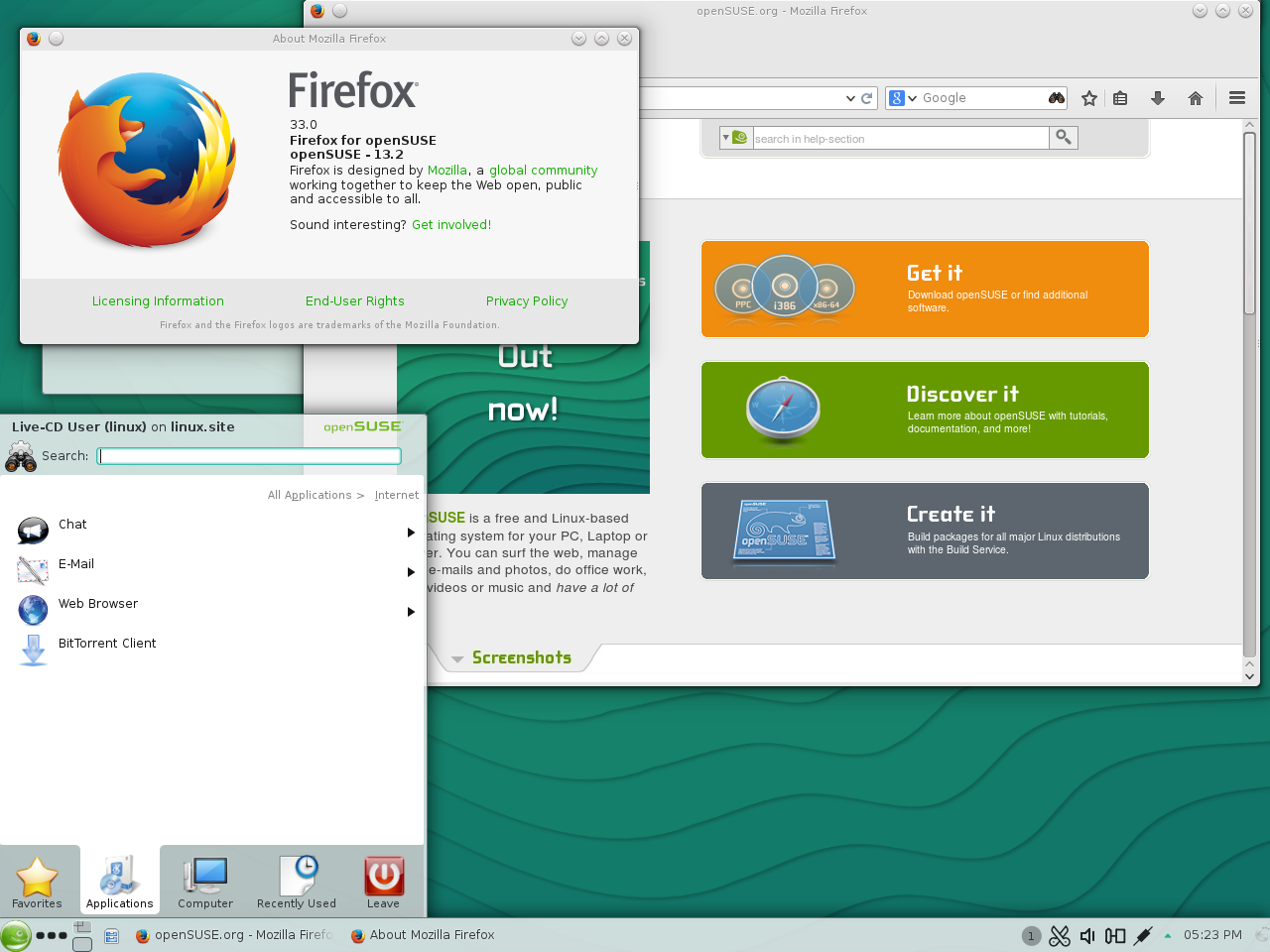Click the panel clock showing 05:23 PM

[1212, 935]
